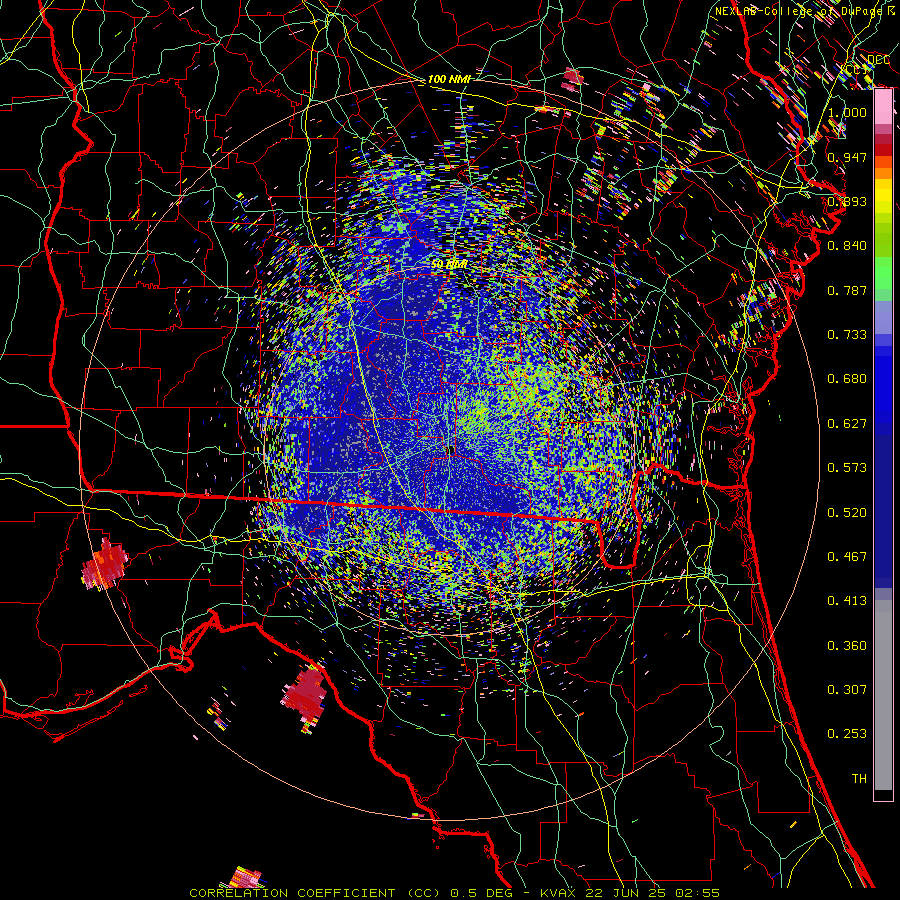Click the pink top segment of color bar
This screenshot has height=900, width=900.
tap(883, 107)
